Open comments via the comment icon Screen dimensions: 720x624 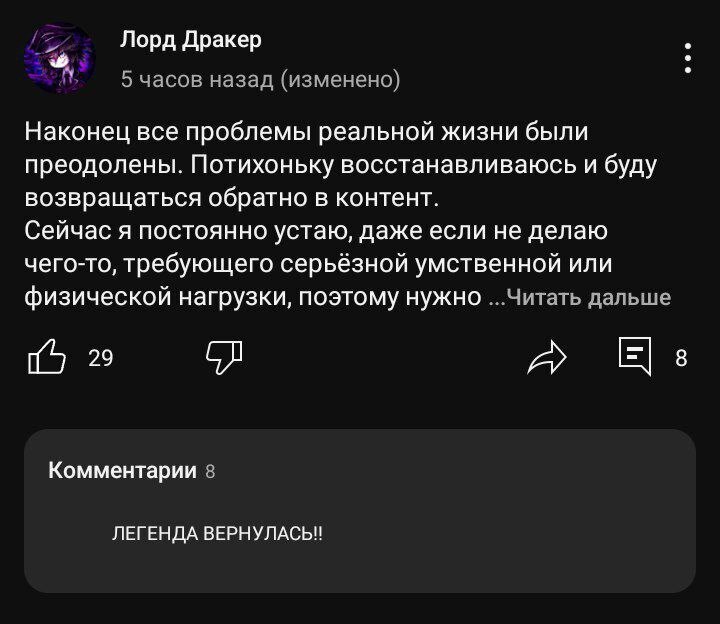(635, 356)
